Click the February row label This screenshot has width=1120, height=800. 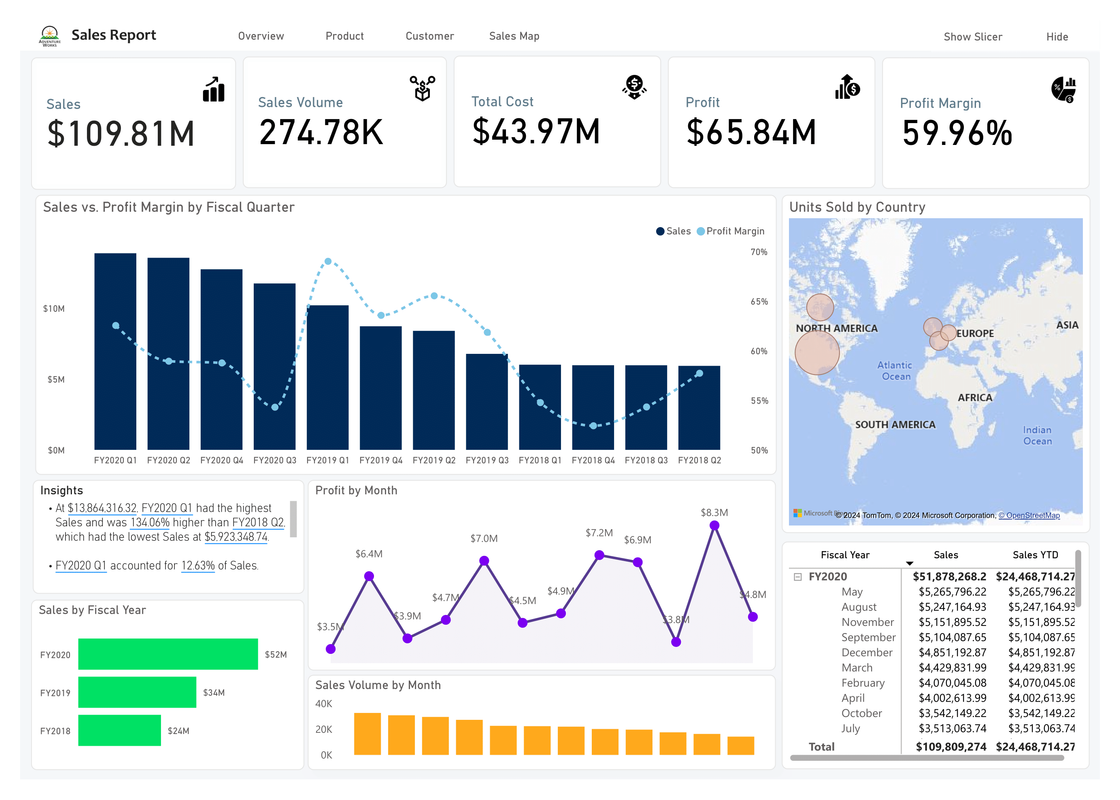coord(863,683)
